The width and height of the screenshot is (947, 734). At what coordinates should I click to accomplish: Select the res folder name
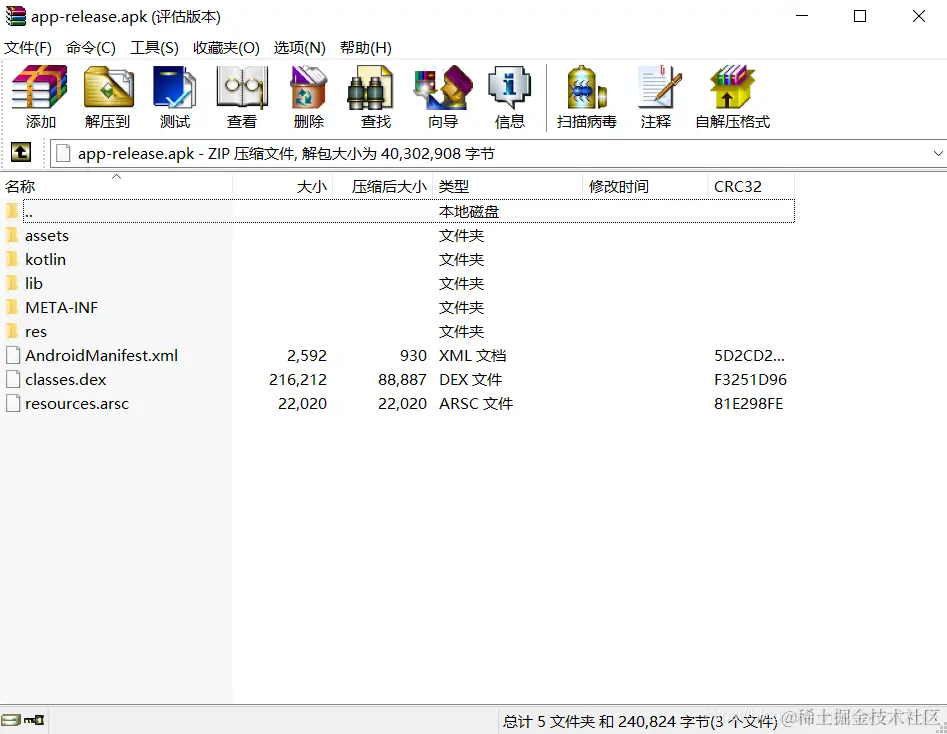(x=36, y=332)
